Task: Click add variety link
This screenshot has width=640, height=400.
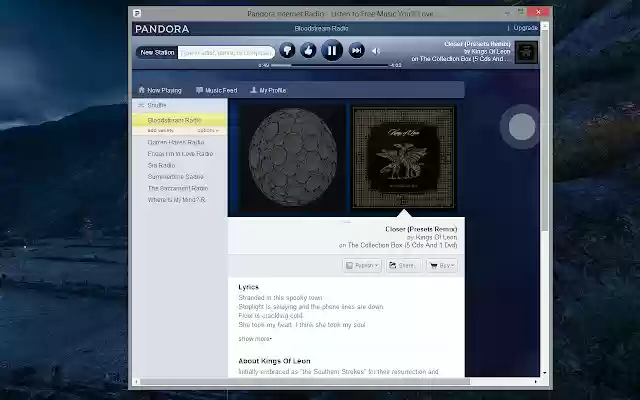Action: tap(160, 131)
